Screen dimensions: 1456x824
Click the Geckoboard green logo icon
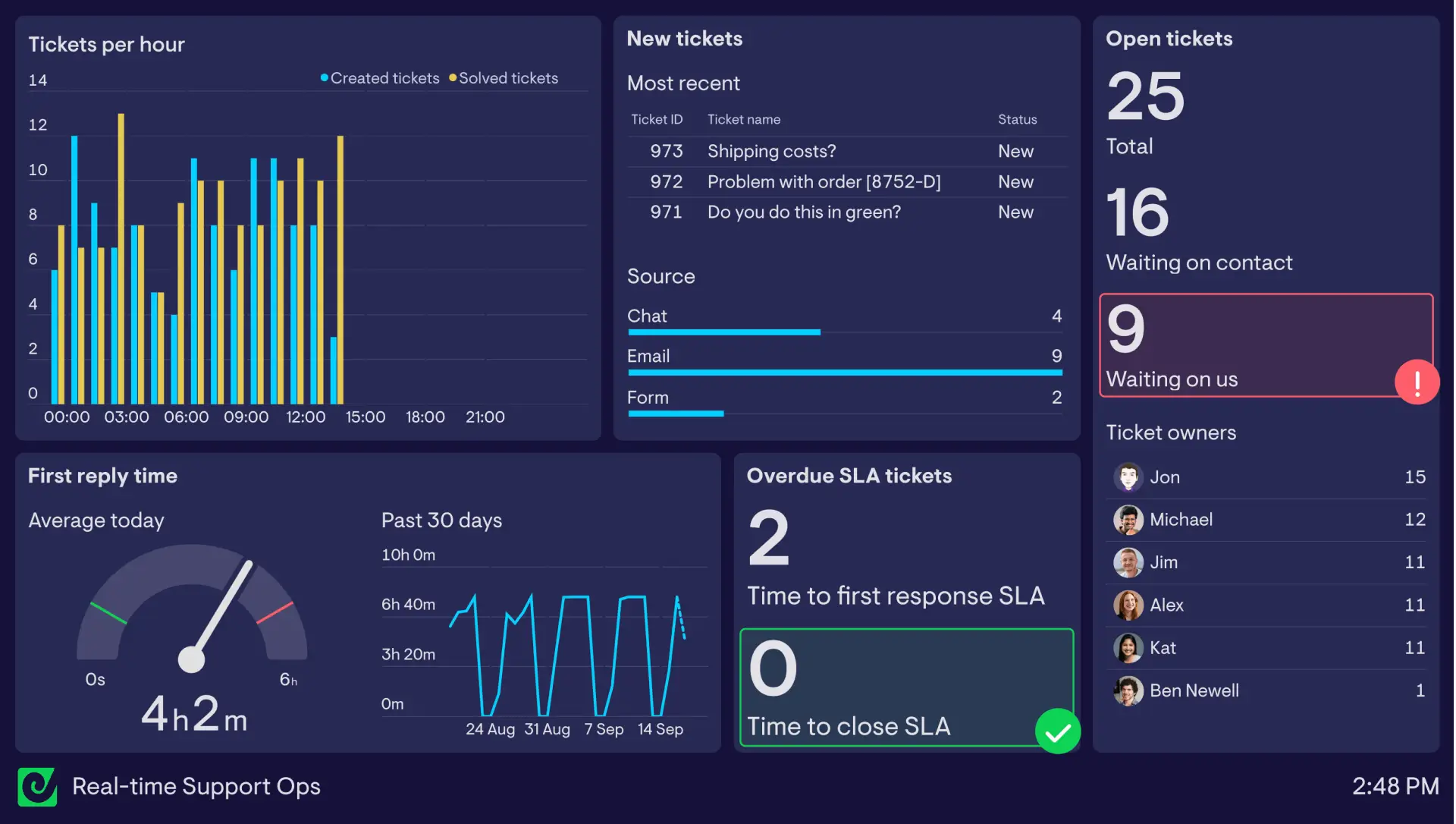37,787
